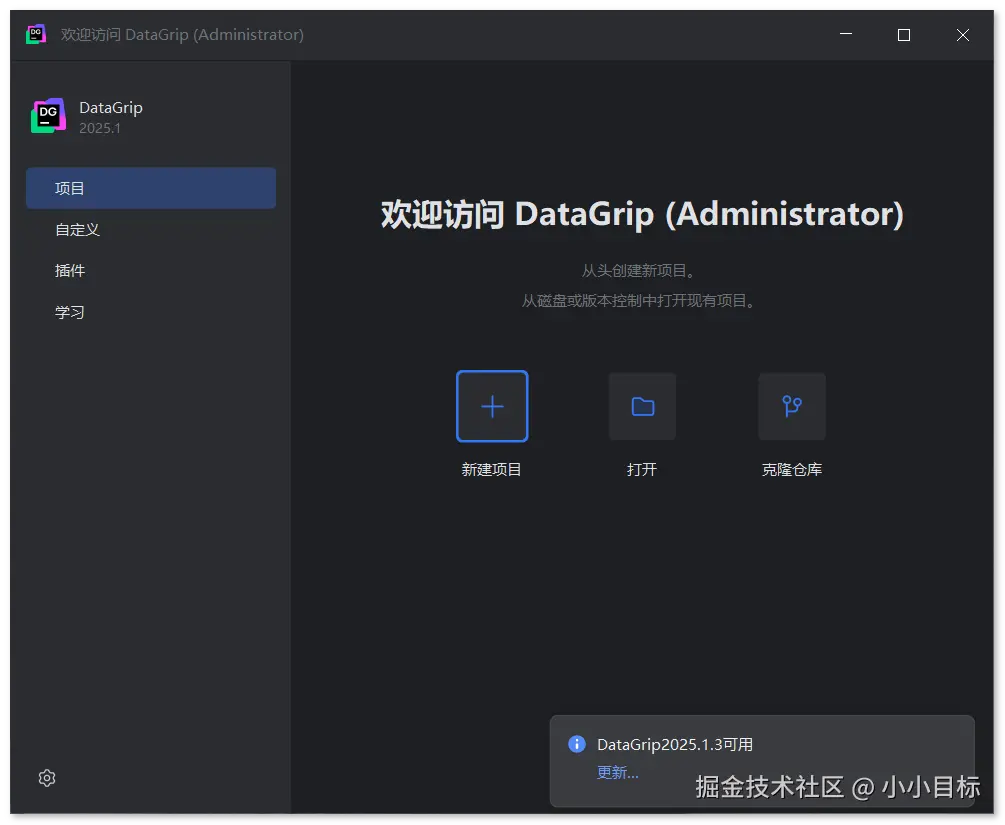Image resolution: width=1005 pixels, height=825 pixels.
Task: Open the 插件 tab
Action: [151, 271]
